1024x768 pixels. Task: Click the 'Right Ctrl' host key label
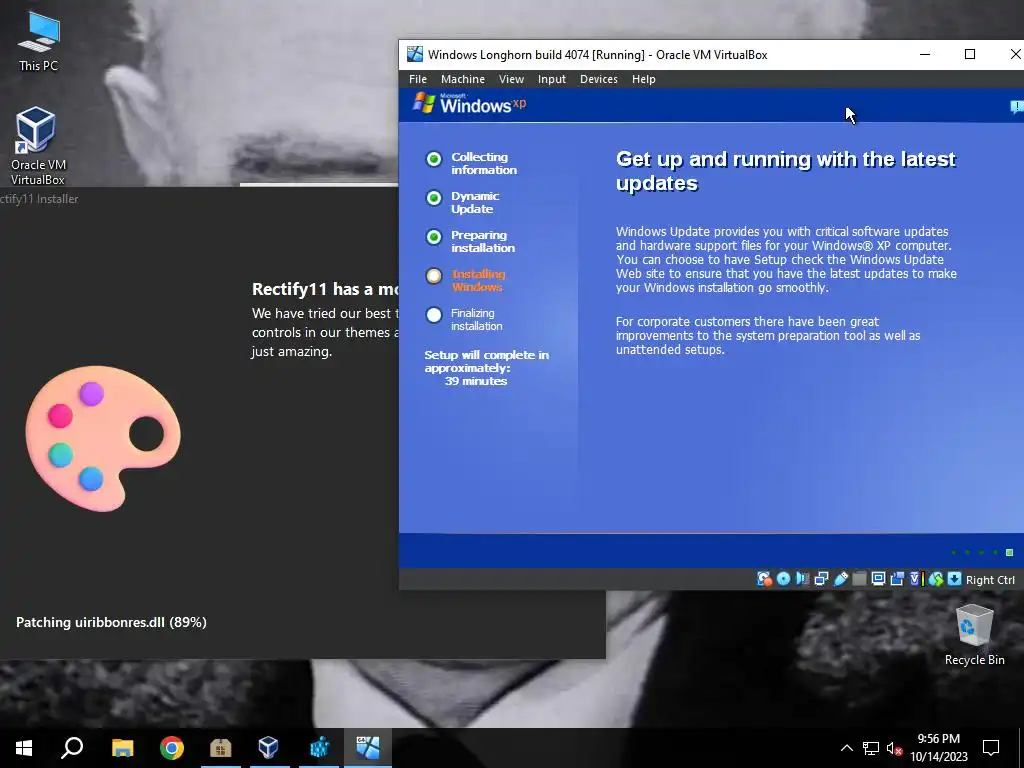990,580
